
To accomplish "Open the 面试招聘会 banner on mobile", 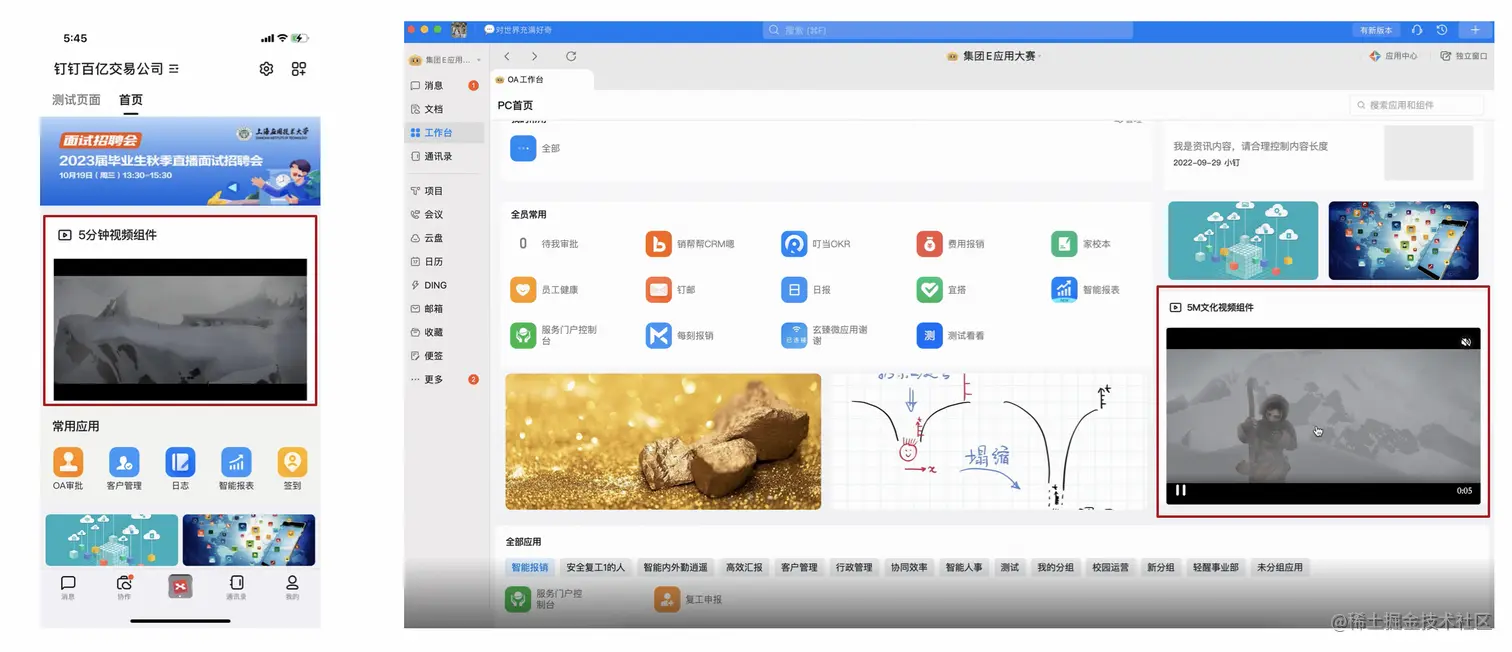I will (x=180, y=162).
